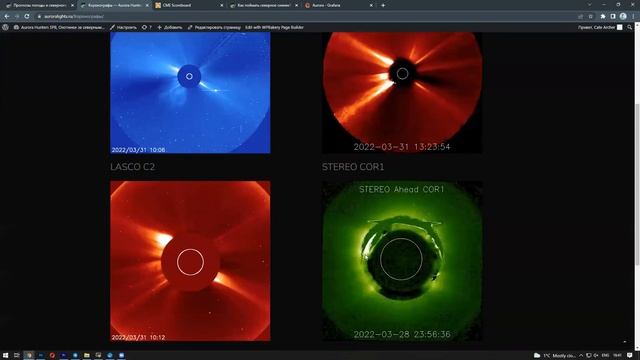640x360 pixels.
Task: Click Добавить in admin bar
Action: [x=170, y=27]
